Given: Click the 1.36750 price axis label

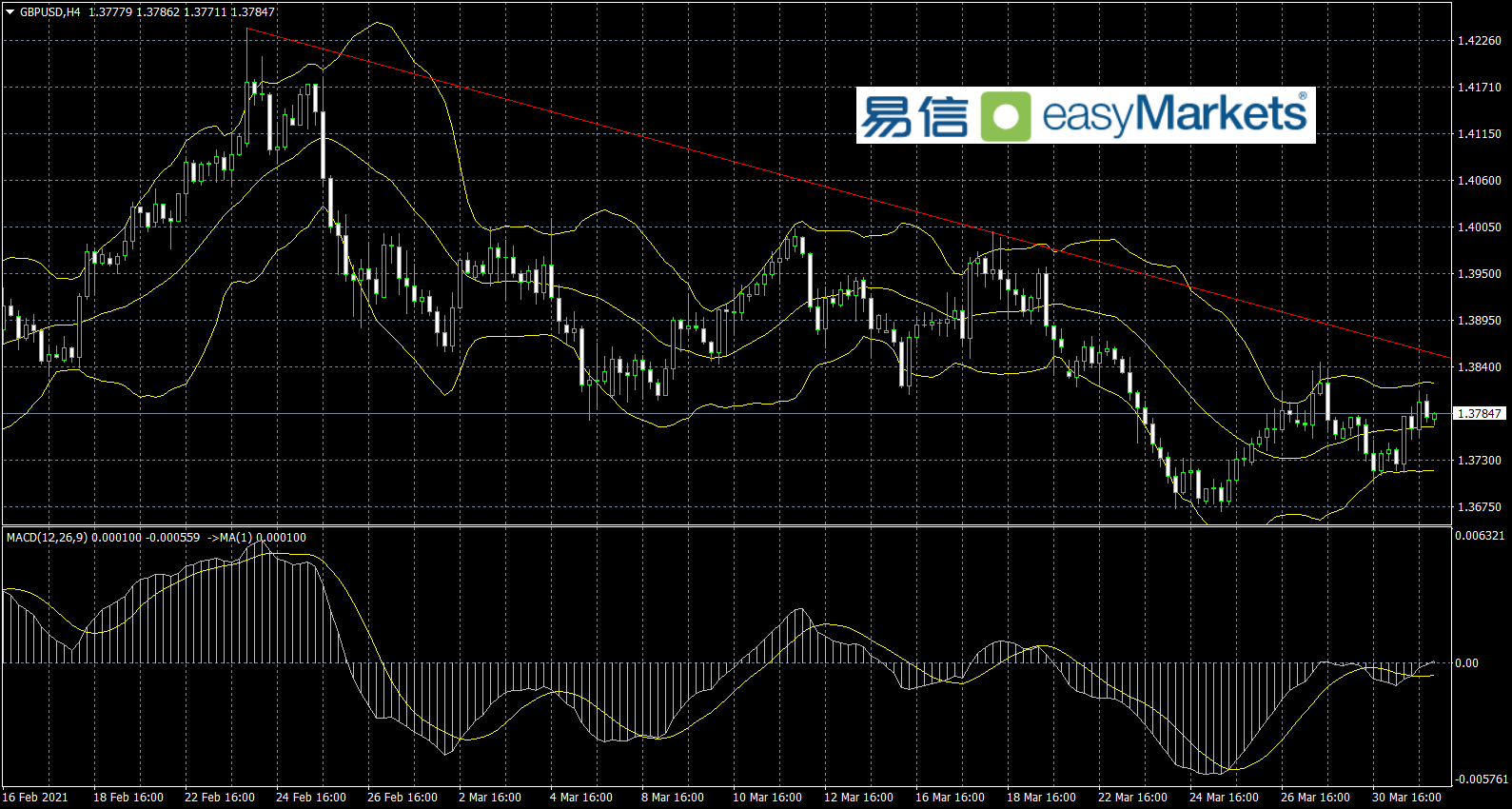Looking at the screenshot, I should coord(1479,507).
